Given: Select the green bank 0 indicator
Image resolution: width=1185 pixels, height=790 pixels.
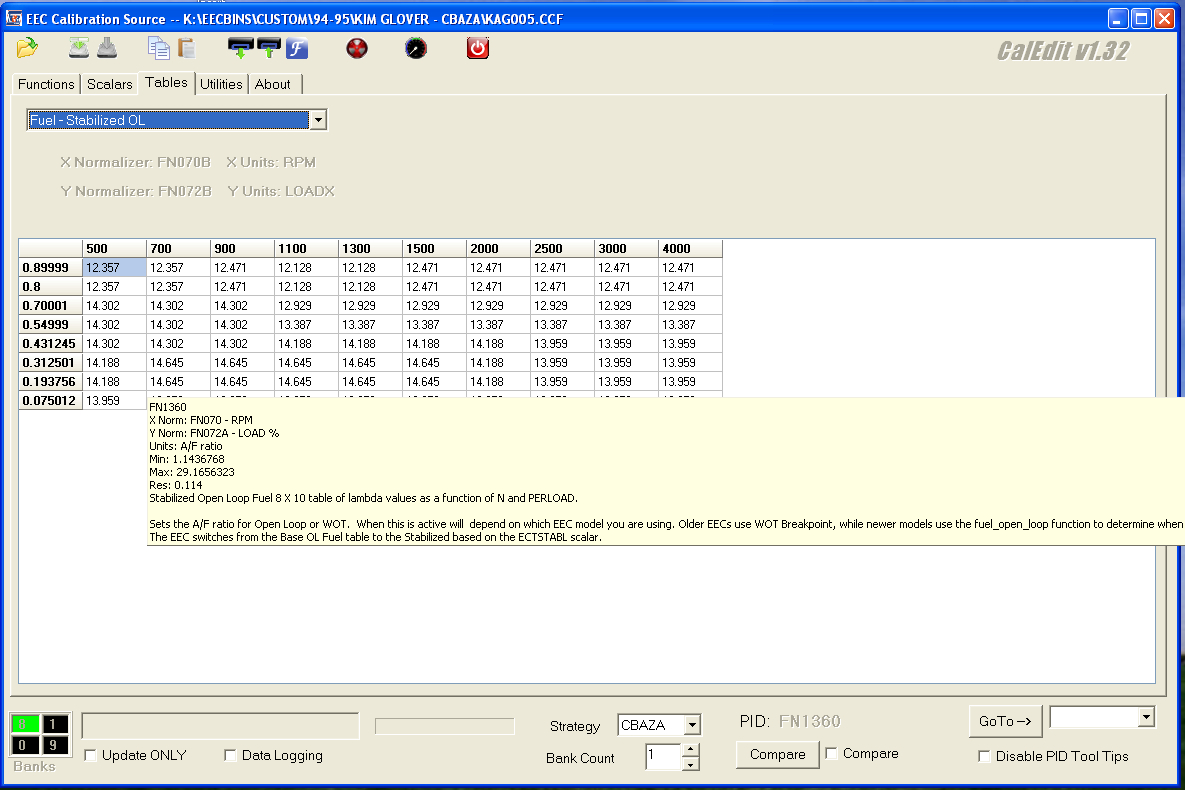Looking at the screenshot, I should (x=24, y=725).
